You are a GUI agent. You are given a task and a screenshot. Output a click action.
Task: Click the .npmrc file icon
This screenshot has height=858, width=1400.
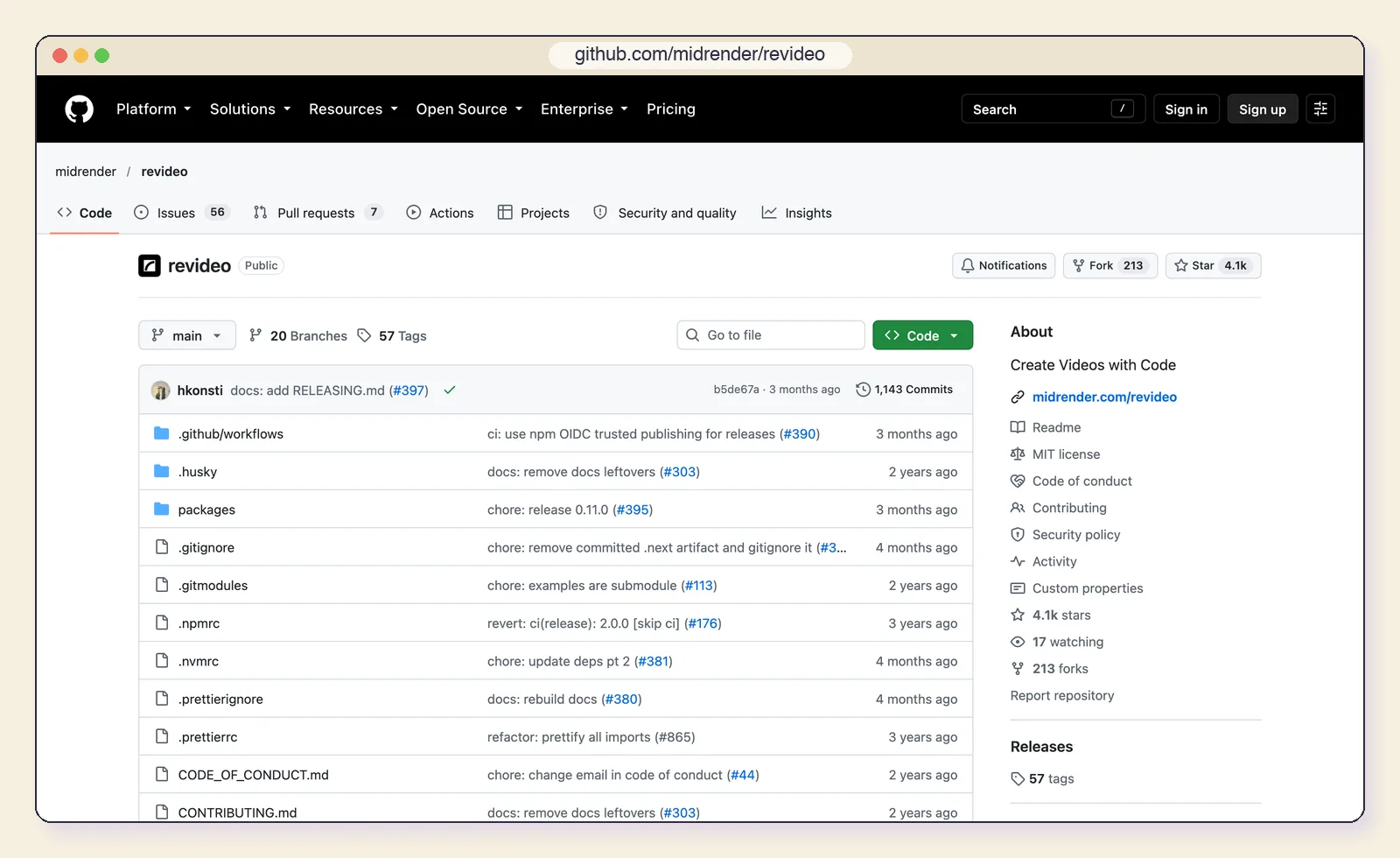click(162, 622)
